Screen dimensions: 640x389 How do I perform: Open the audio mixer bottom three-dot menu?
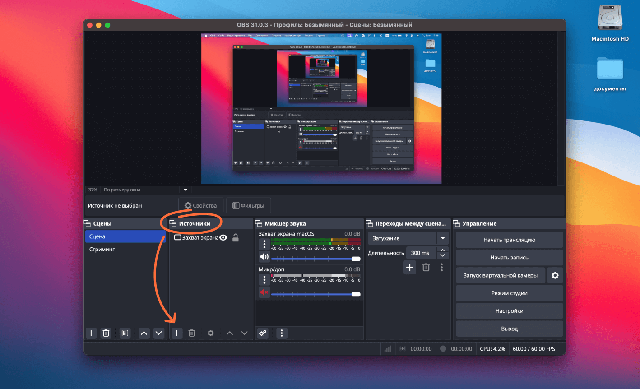[x=282, y=333]
